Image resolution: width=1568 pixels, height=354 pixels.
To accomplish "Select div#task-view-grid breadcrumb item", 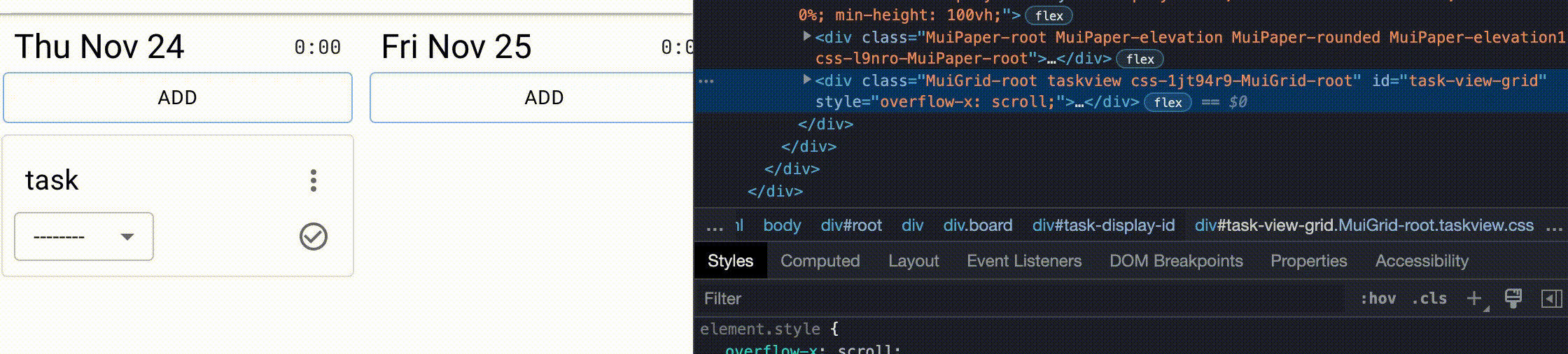I will [1364, 225].
